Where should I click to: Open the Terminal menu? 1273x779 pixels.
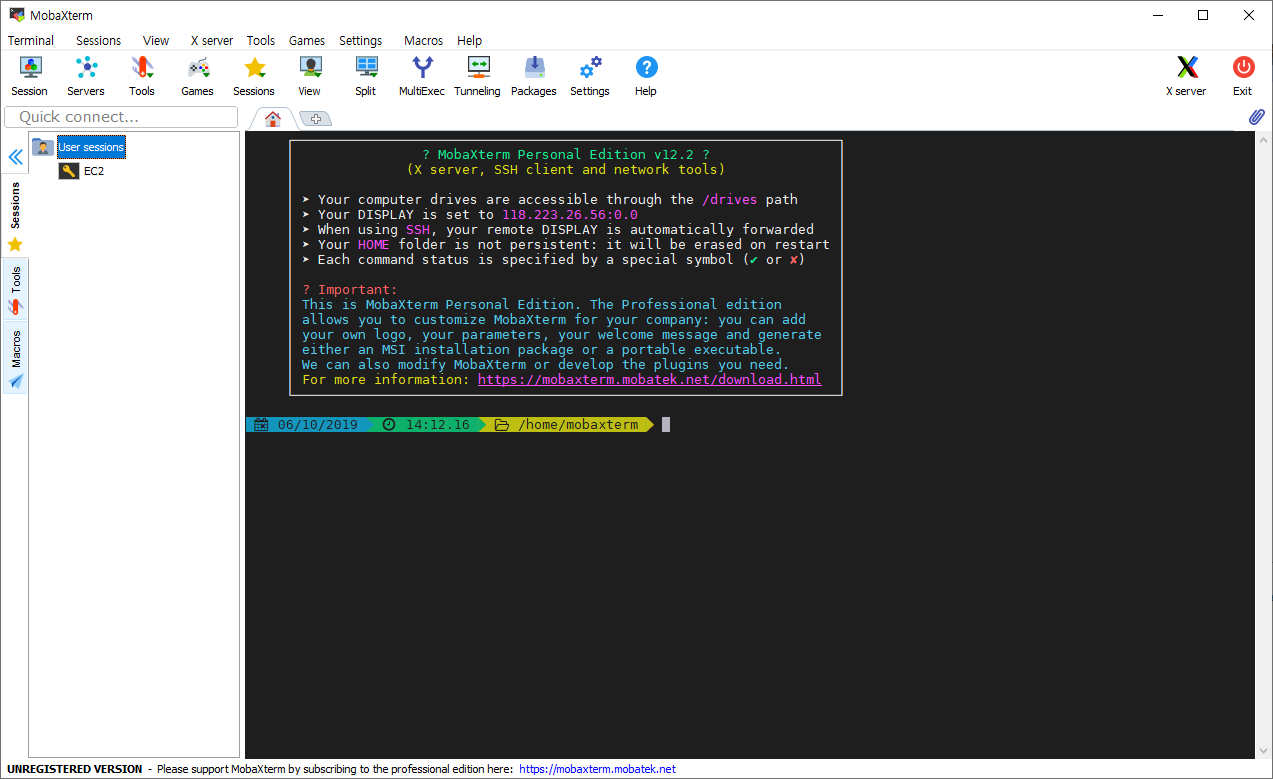pyautogui.click(x=31, y=41)
